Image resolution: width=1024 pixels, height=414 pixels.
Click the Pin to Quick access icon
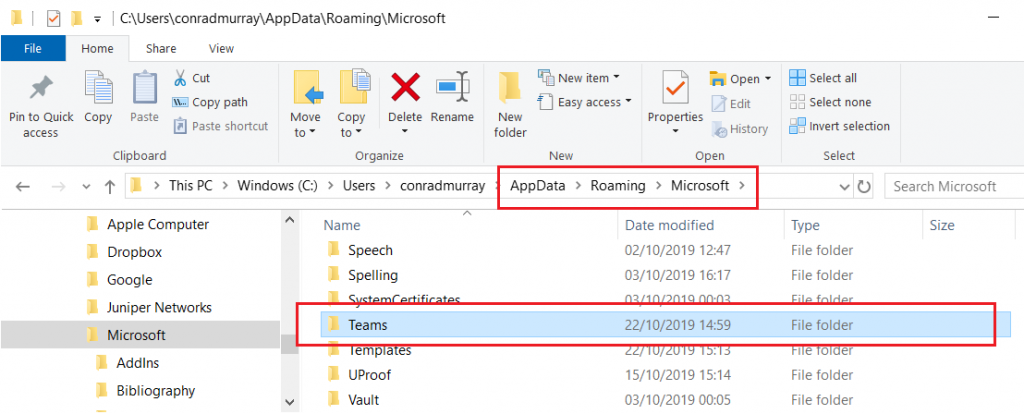tap(42, 89)
